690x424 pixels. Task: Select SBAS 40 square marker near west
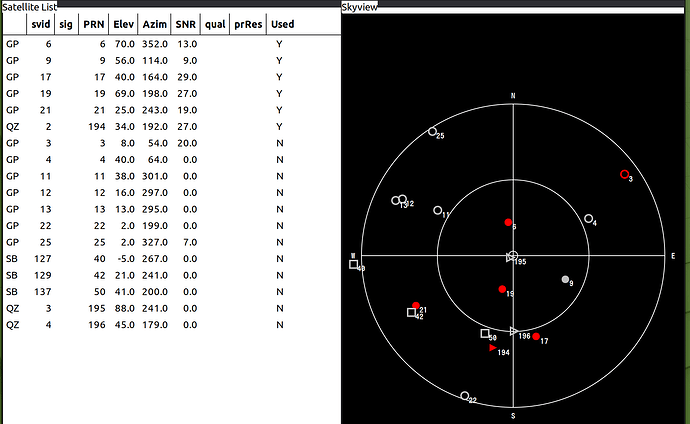tap(353, 264)
